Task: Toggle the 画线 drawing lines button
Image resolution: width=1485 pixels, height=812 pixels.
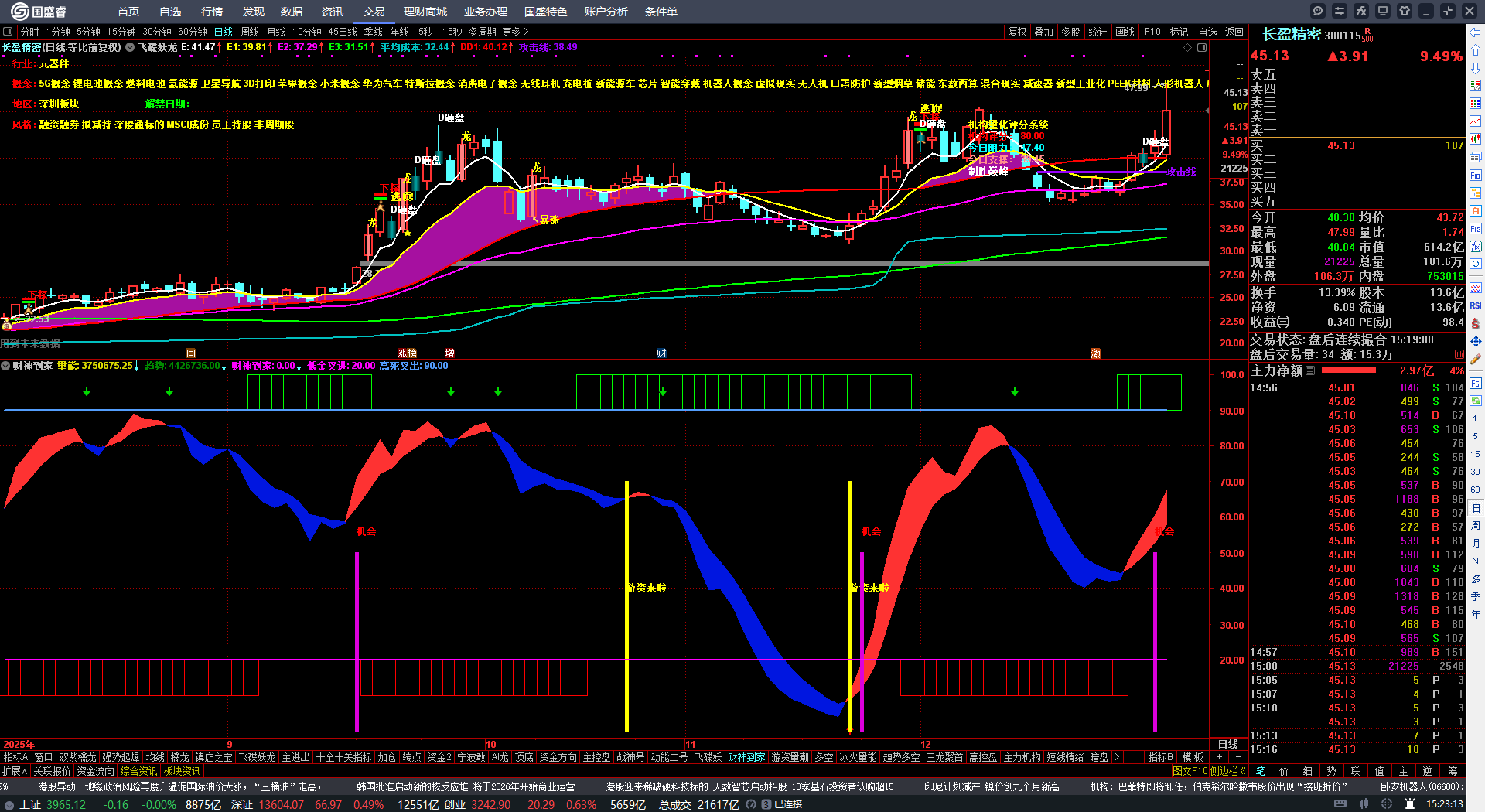Action: tap(1125, 32)
